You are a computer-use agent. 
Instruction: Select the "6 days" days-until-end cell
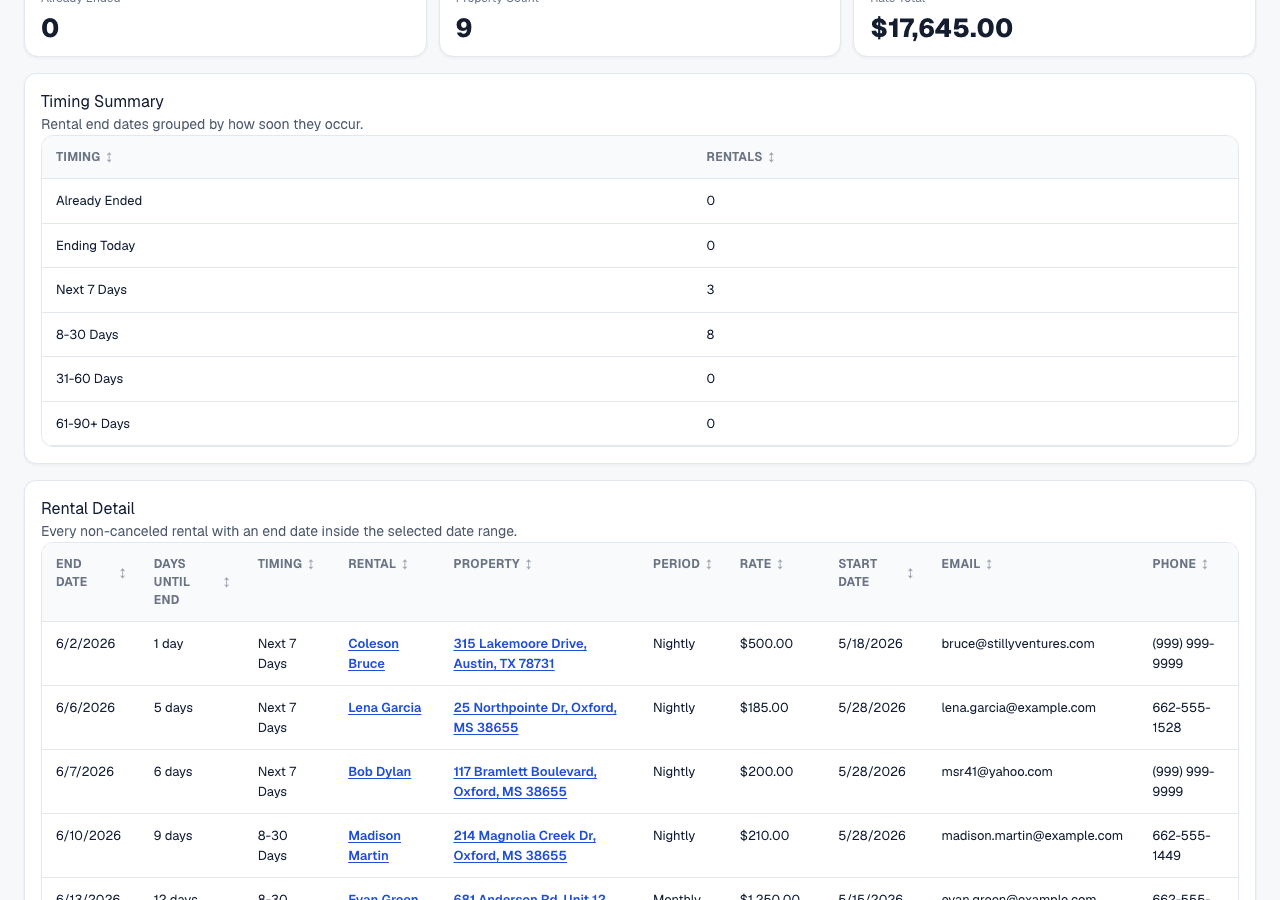(x=173, y=772)
